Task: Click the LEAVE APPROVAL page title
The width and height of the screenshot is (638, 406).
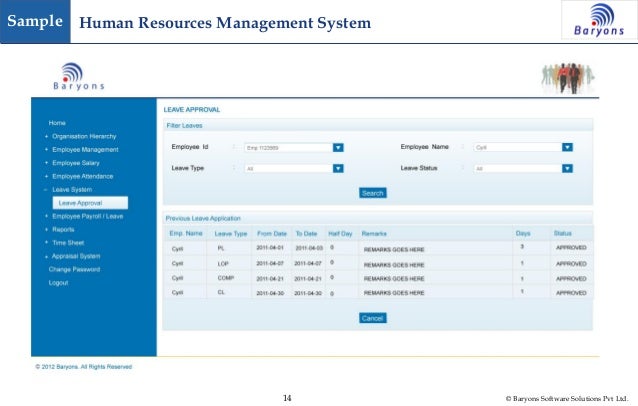Action: [192, 109]
